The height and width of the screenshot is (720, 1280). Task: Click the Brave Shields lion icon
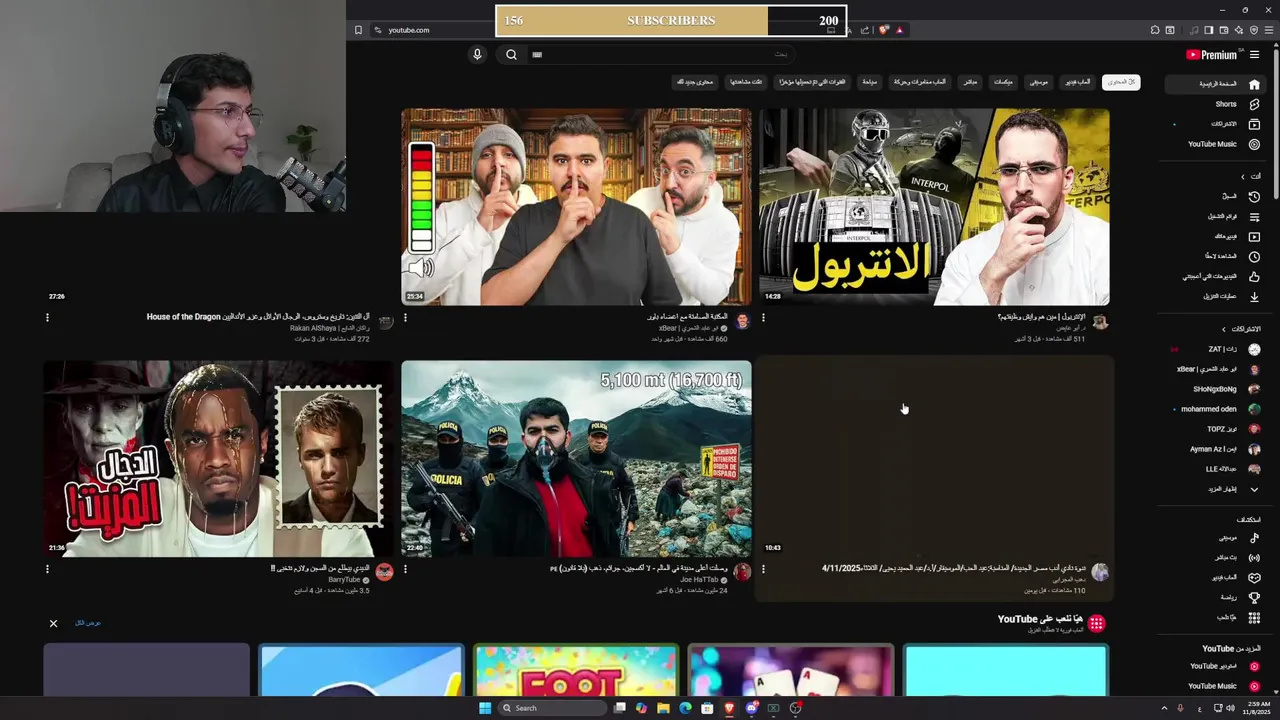tap(883, 30)
